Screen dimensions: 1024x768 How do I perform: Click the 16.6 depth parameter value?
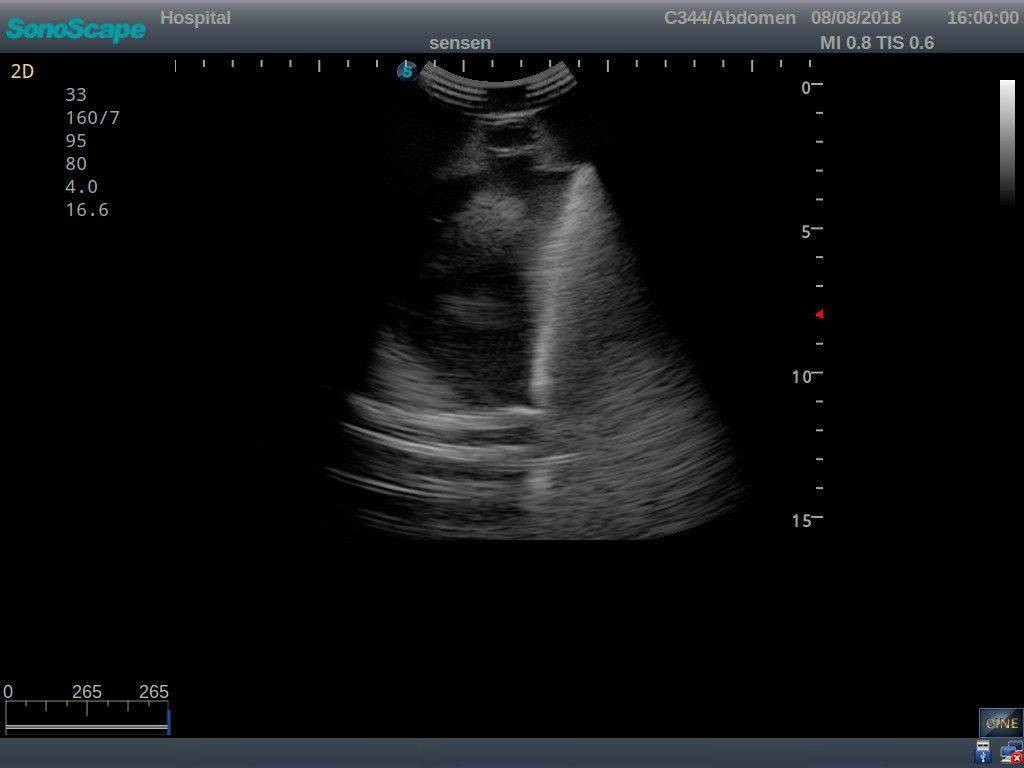pos(87,210)
